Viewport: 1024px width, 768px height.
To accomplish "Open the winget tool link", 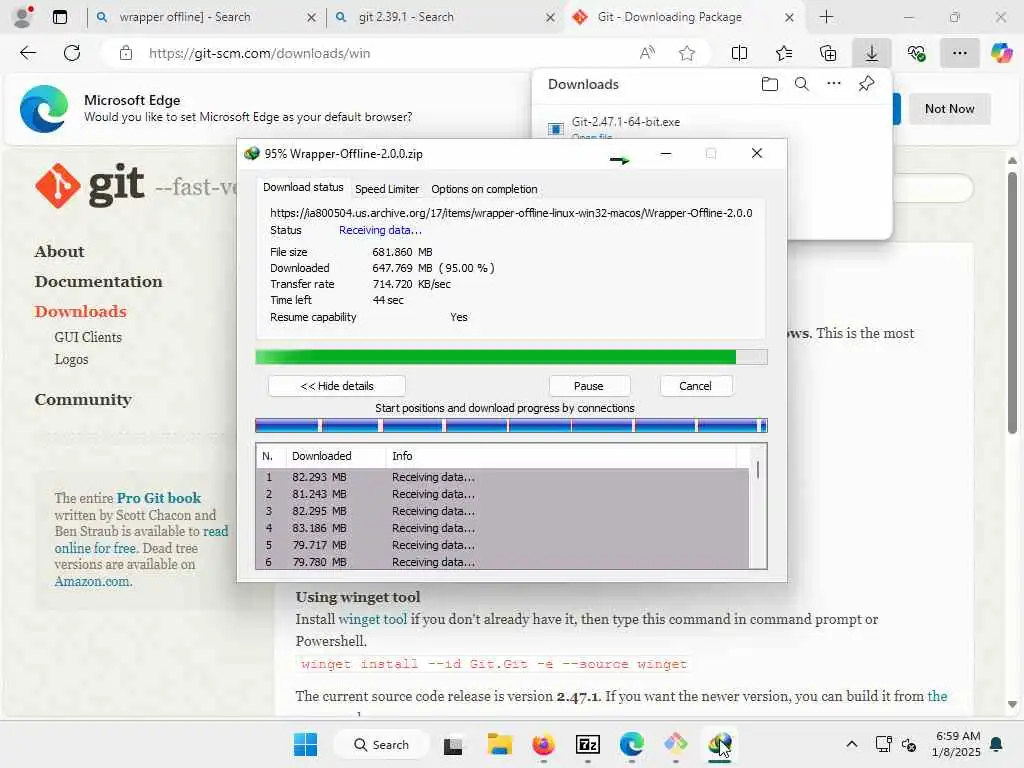I will click(x=372, y=618).
